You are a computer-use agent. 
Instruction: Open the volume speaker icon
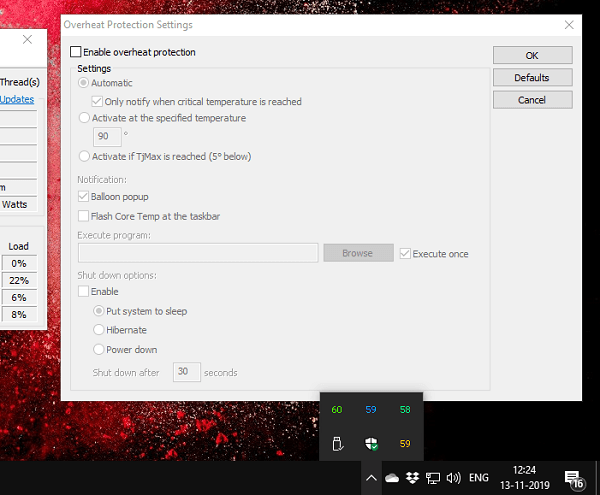point(453,478)
